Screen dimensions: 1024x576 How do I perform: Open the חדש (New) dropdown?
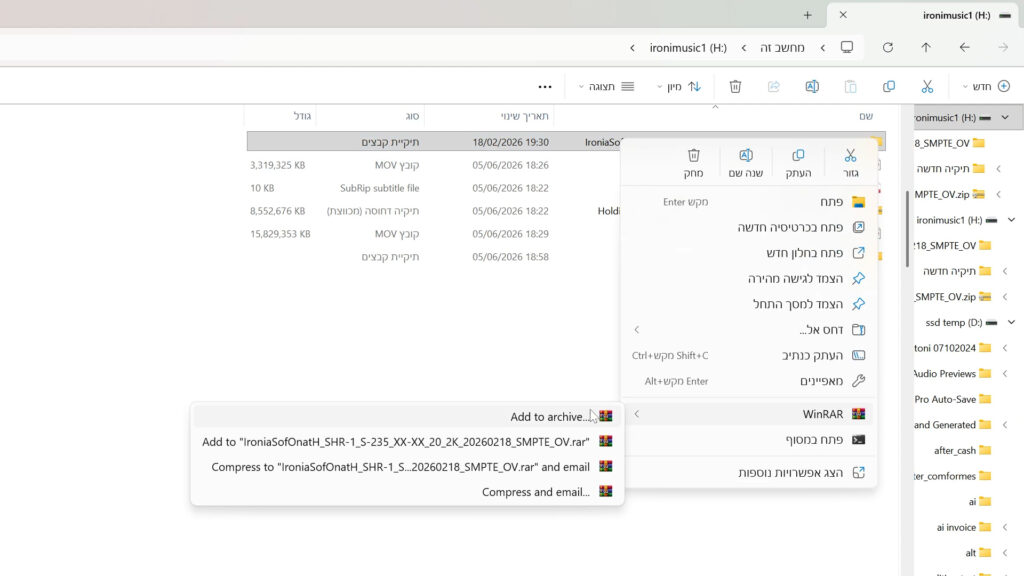click(986, 86)
